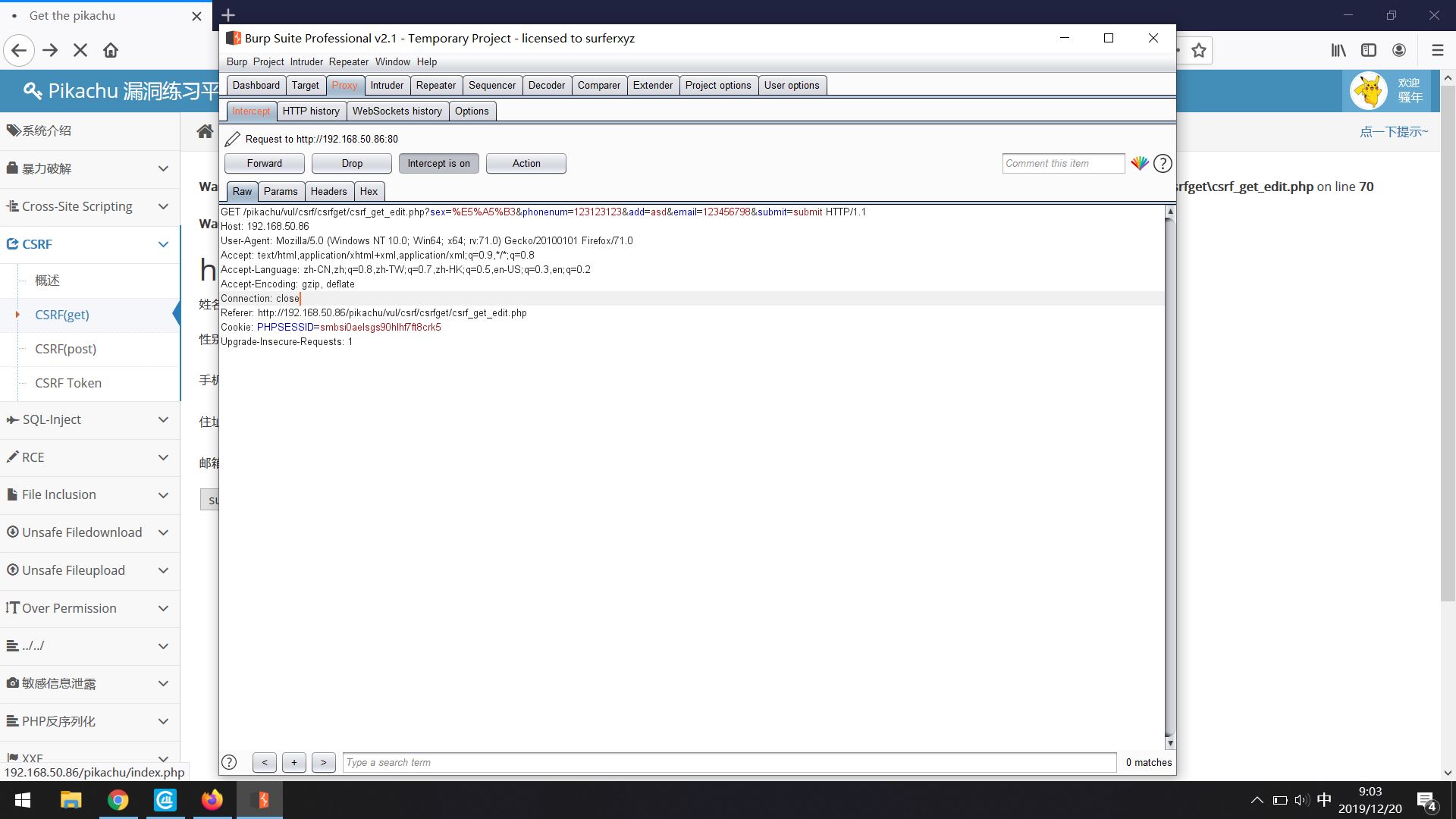The image size is (1456, 819).
Task: Switch request view to Hex
Action: [x=369, y=191]
